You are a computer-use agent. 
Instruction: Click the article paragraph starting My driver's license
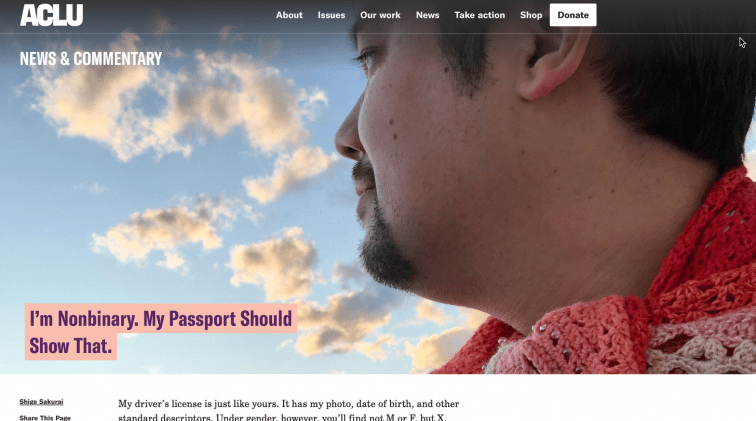[x=288, y=410]
